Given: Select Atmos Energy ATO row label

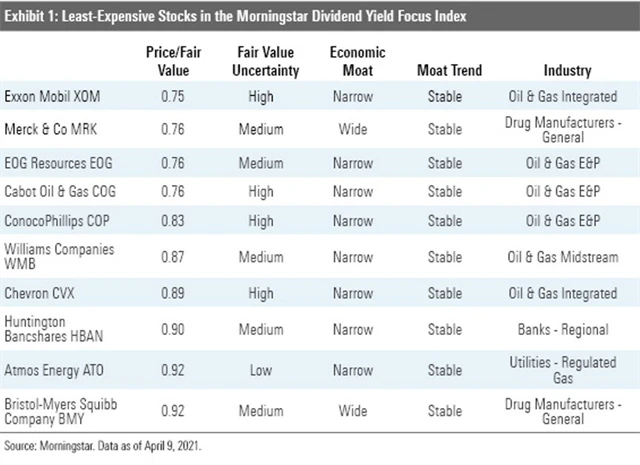Looking at the screenshot, I should point(55,370).
